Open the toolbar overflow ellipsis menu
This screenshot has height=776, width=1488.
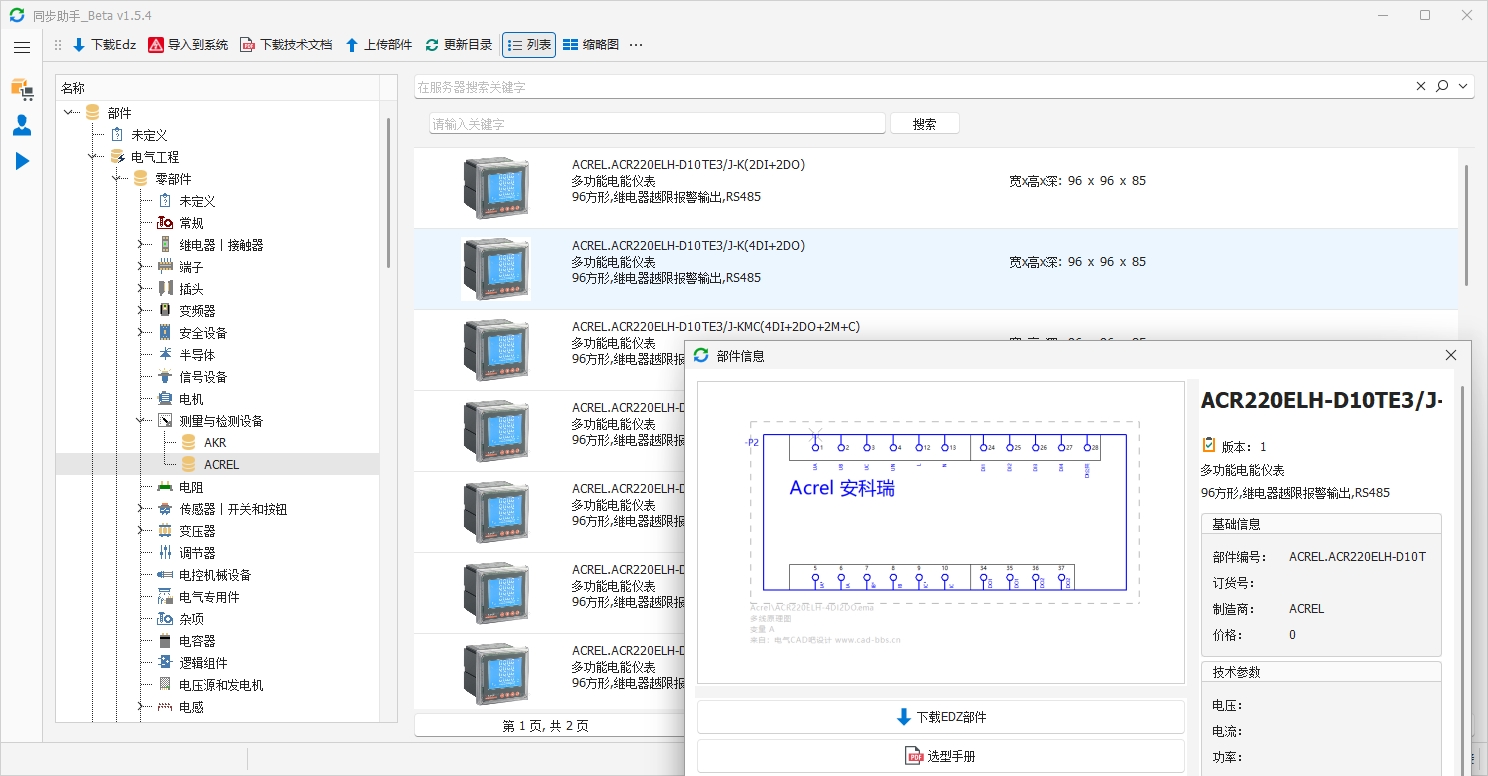[636, 45]
